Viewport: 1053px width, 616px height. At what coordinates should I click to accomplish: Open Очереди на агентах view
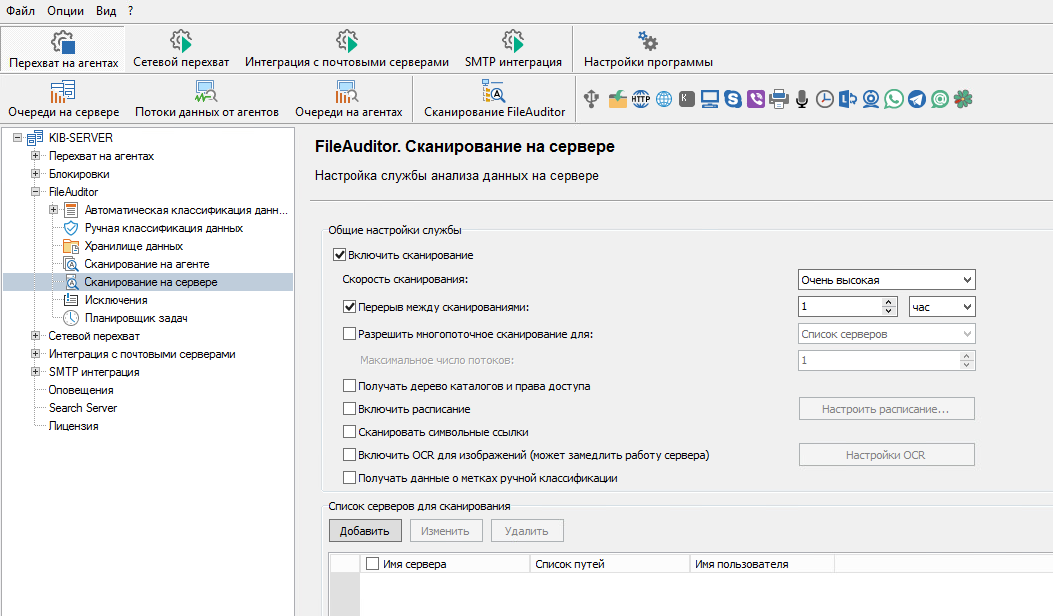point(349,99)
